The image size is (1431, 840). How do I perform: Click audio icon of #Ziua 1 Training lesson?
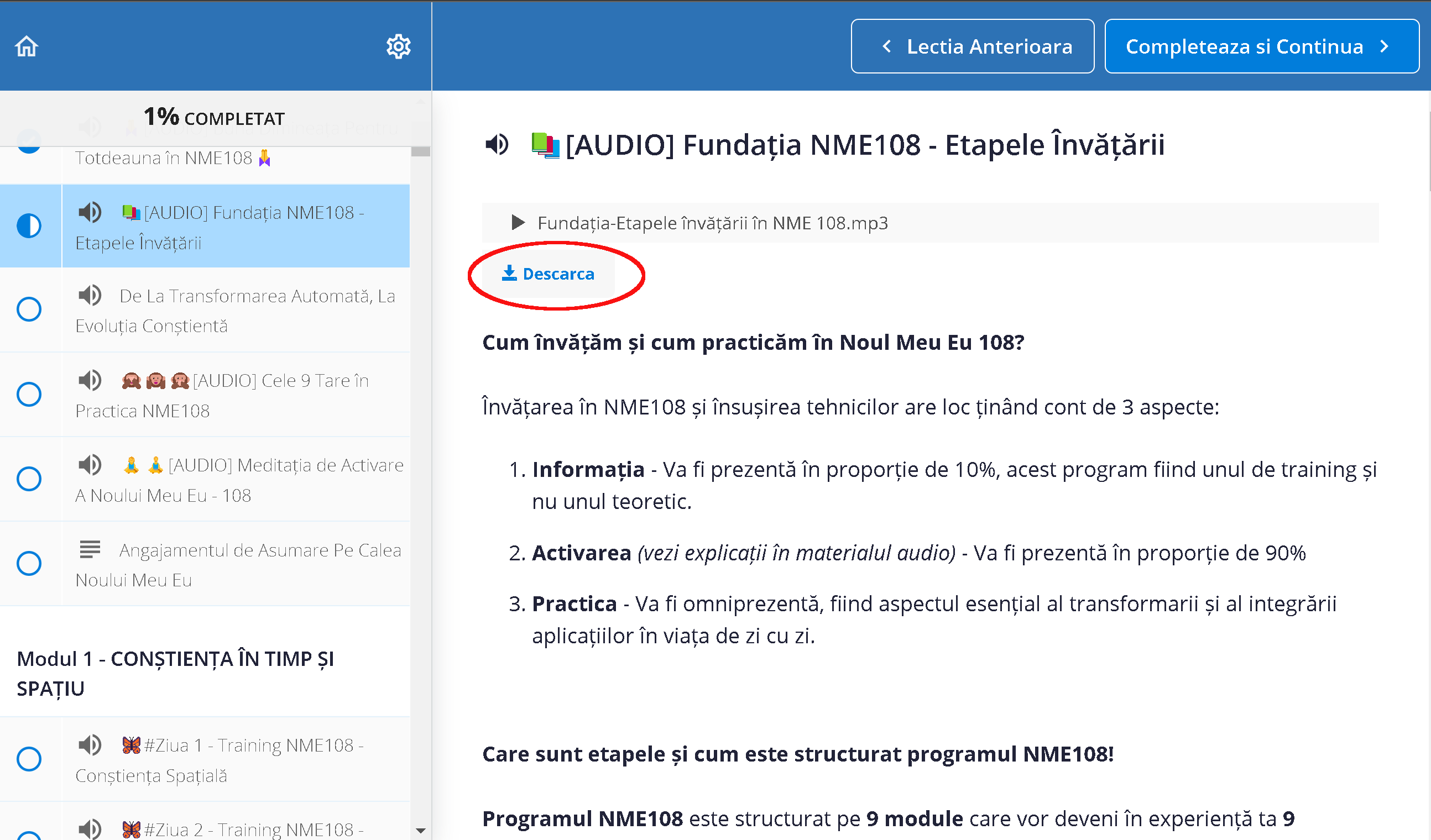(90, 744)
